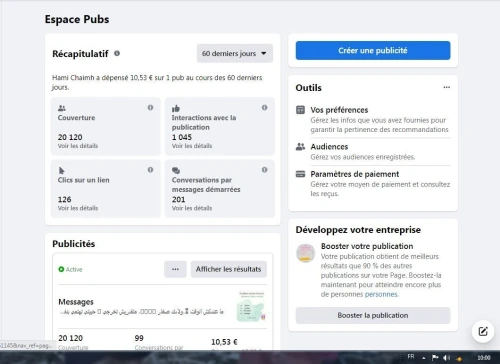This screenshot has width=500, height=364.
Task: Click the cursor icon for Clics sur un lien
Action: [62, 170]
